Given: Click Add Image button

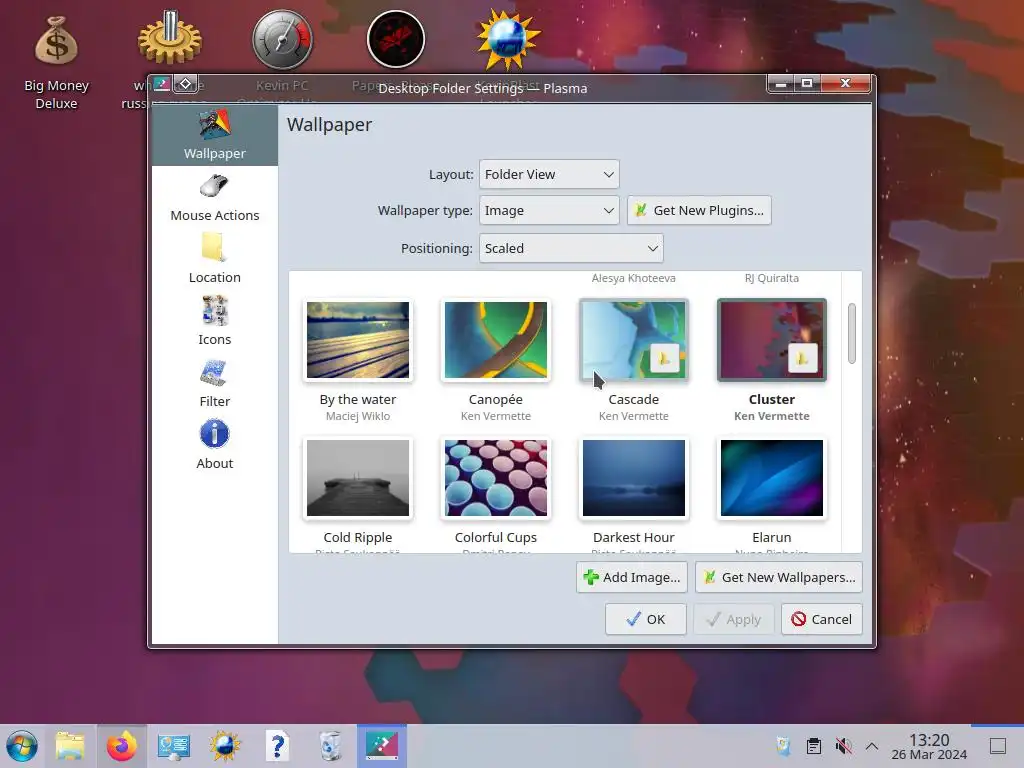Looking at the screenshot, I should (x=632, y=577).
